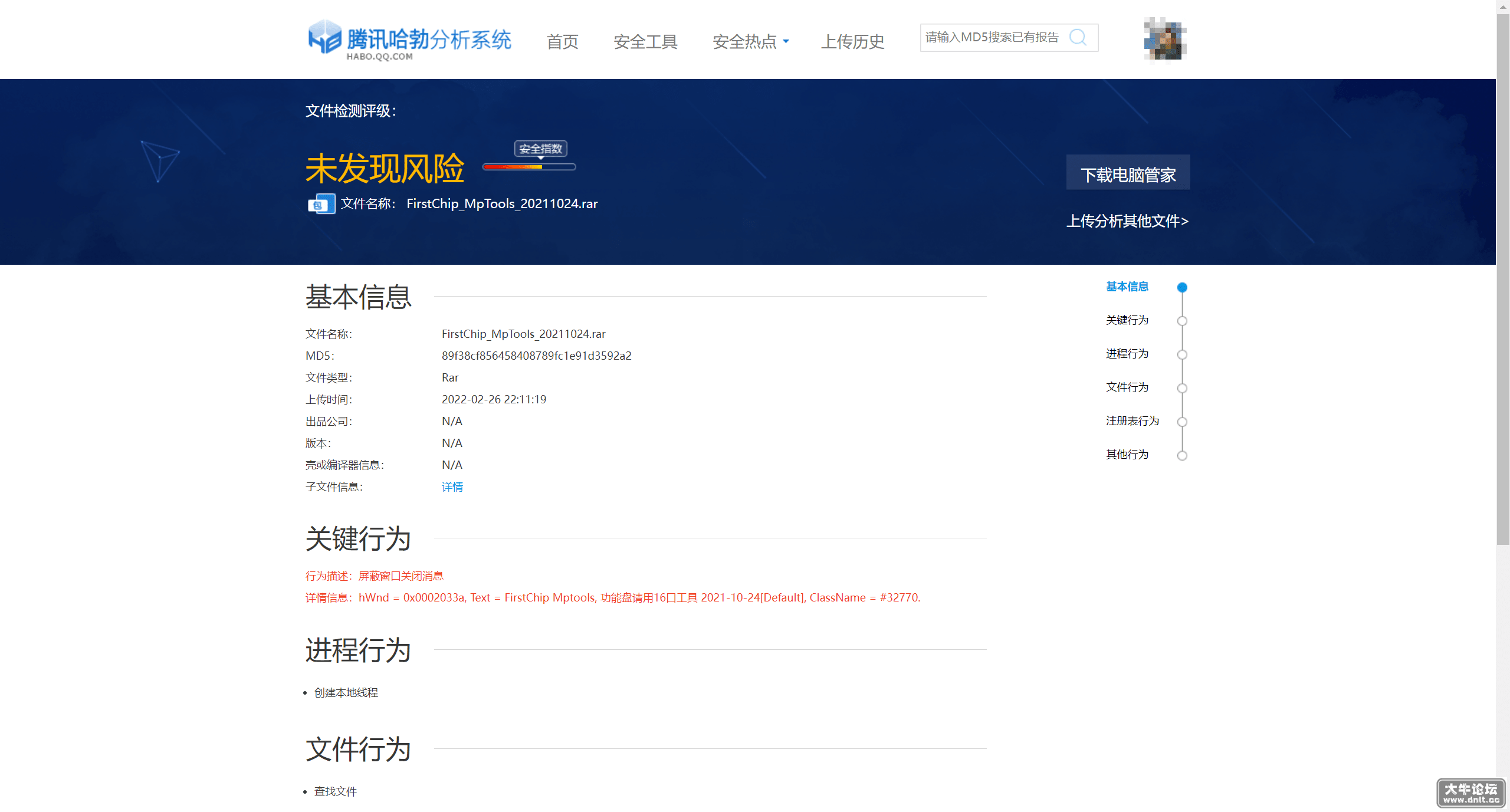This screenshot has width=1510, height=812.
Task: Open 上传历史 page
Action: click(852, 41)
